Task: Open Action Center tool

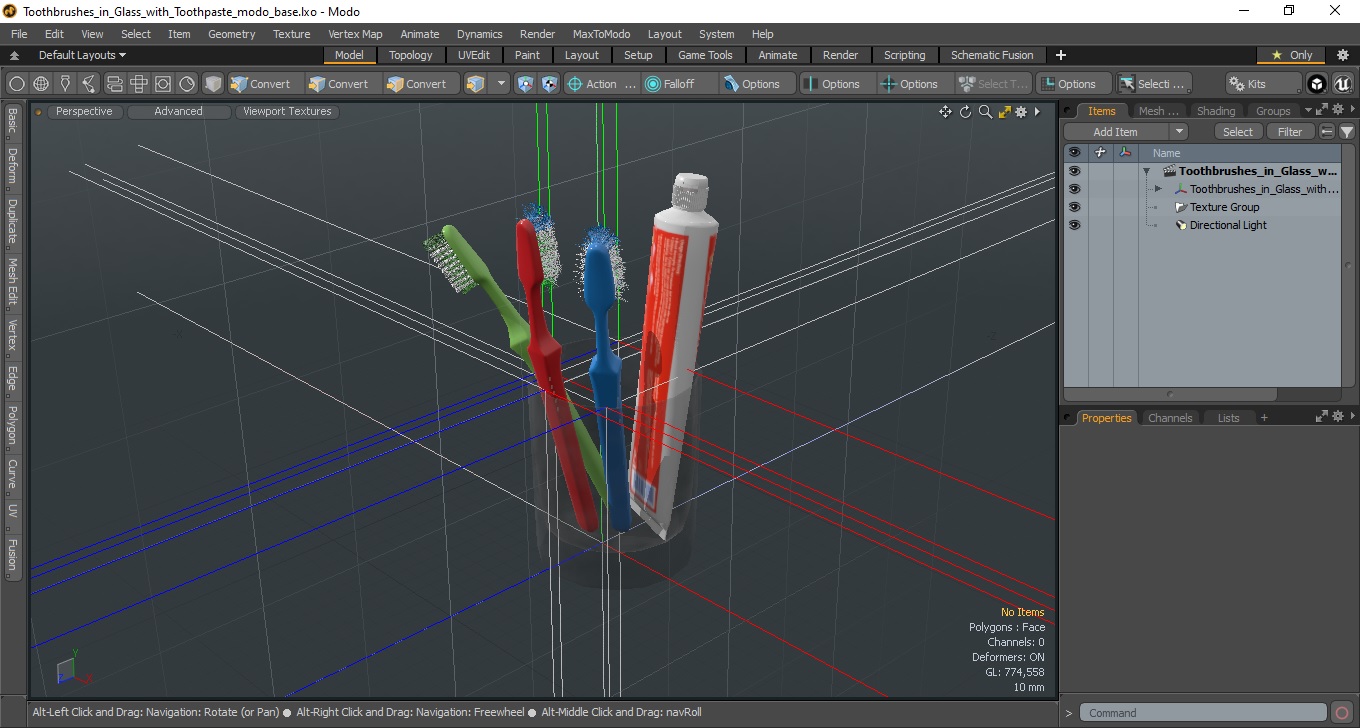Action: (x=602, y=84)
